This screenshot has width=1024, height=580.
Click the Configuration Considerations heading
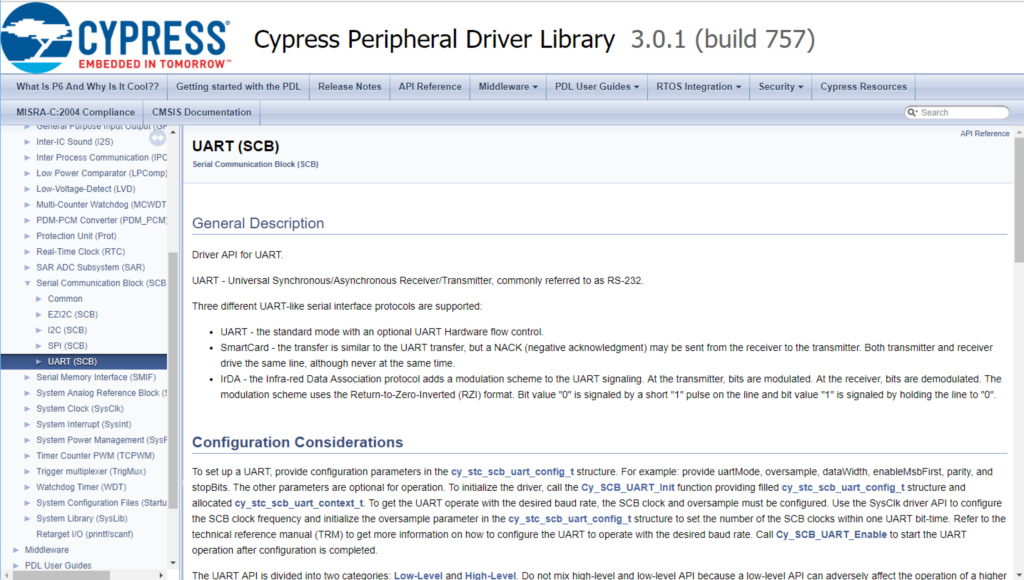(x=297, y=442)
